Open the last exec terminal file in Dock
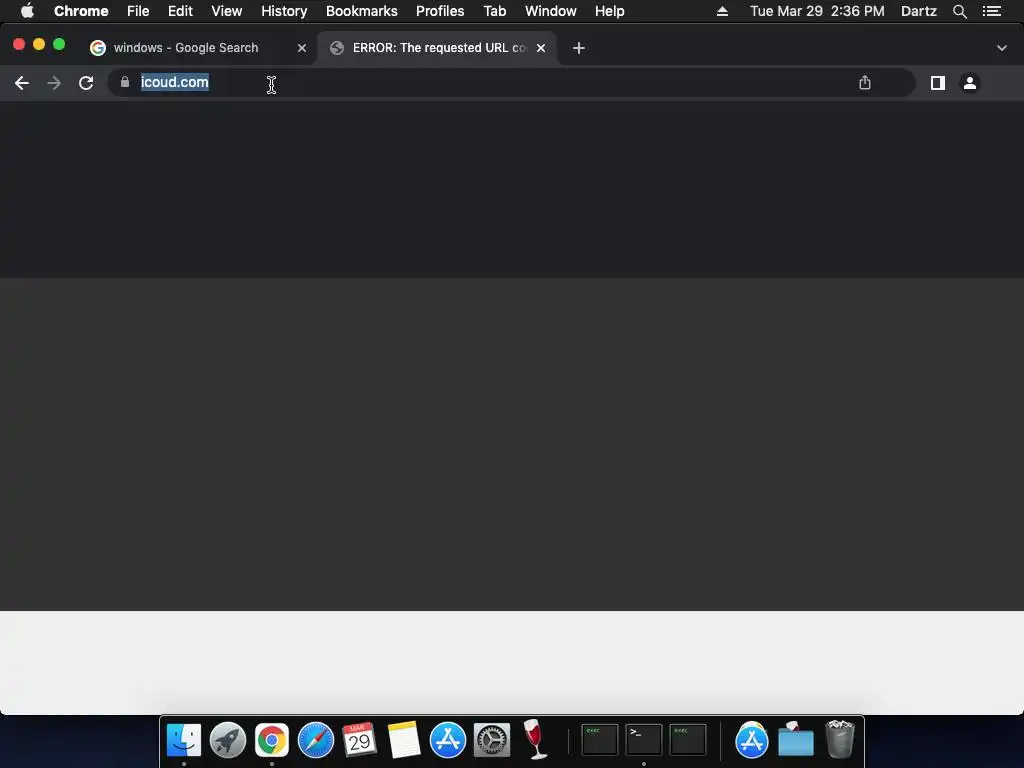This screenshot has width=1024, height=768. tap(687, 740)
